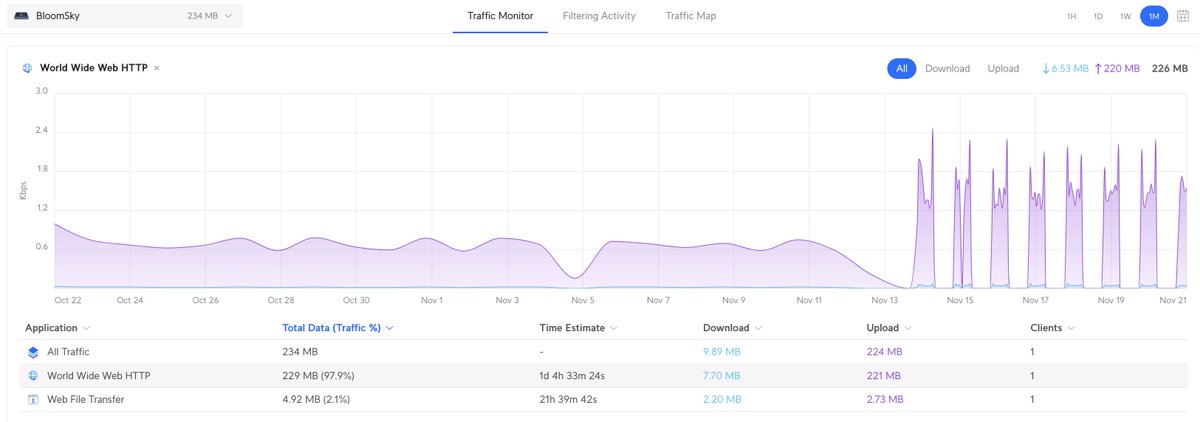The image size is (1200, 422).
Task: Click the 234 MB total data cell
Action: [x=300, y=352]
